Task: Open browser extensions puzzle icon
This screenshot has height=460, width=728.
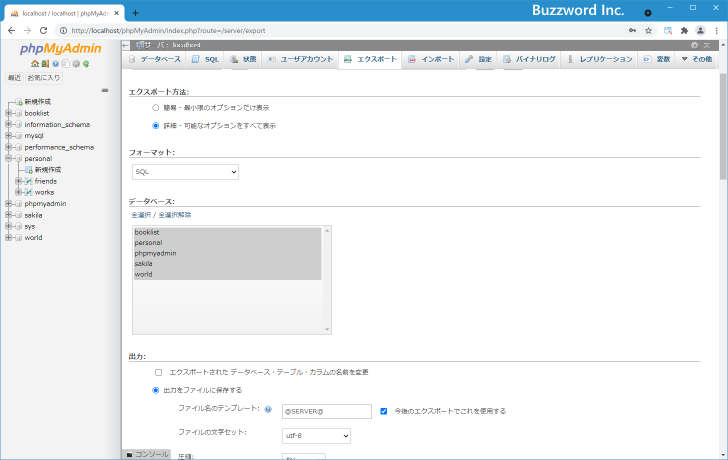Action: click(684, 31)
